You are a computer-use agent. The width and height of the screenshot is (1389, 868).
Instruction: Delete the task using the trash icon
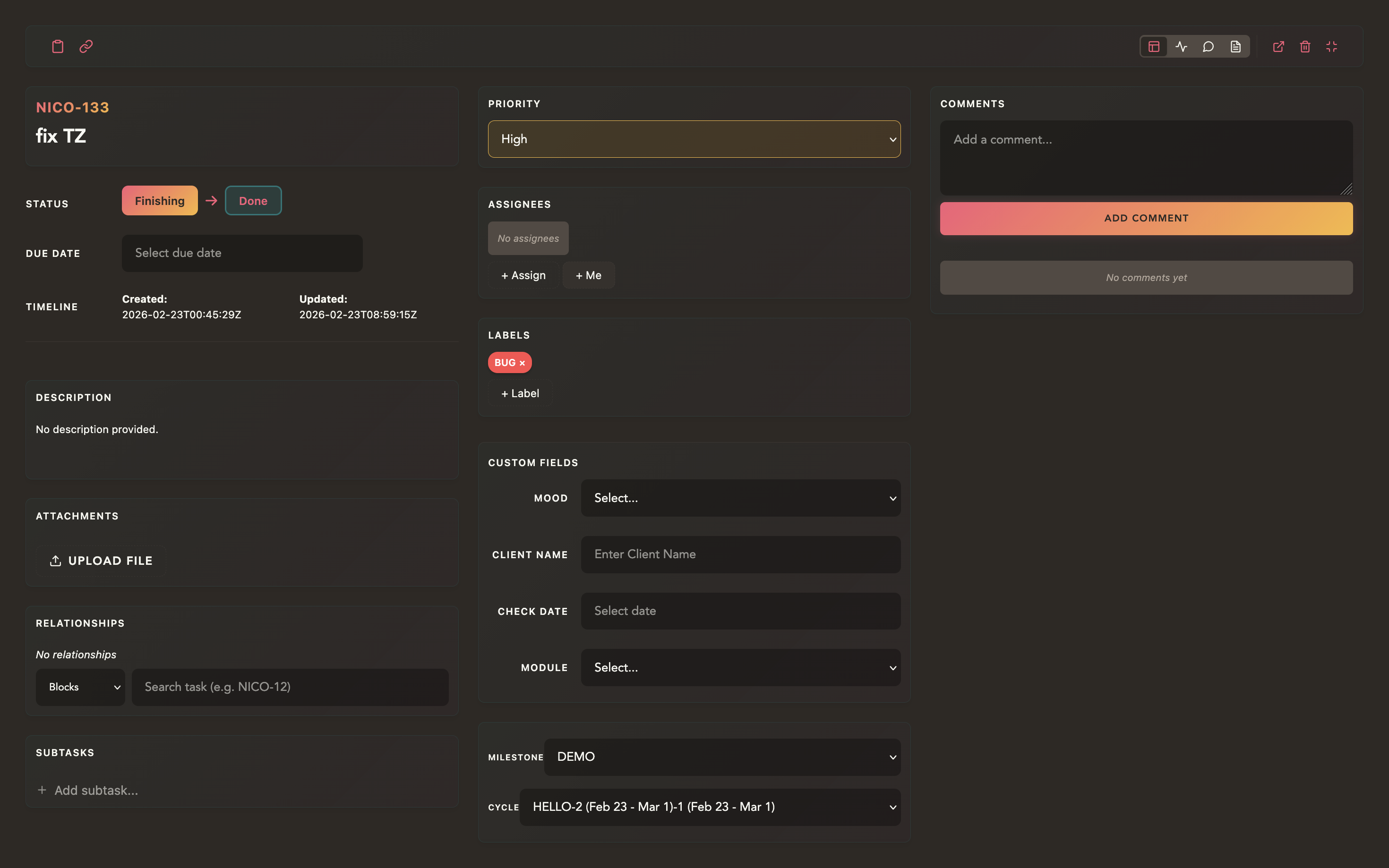[x=1304, y=46]
